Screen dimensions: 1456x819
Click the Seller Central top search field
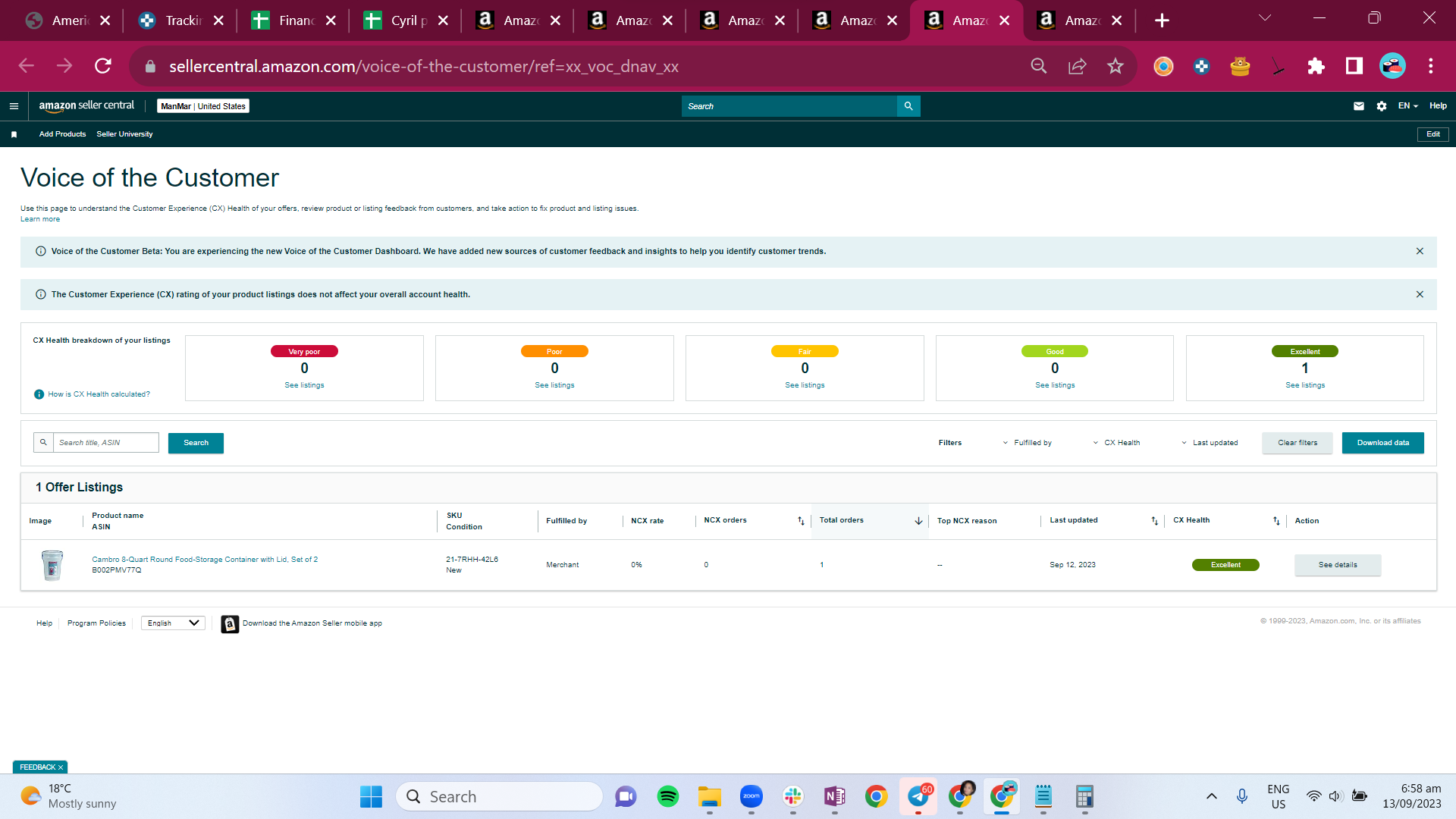click(x=789, y=106)
